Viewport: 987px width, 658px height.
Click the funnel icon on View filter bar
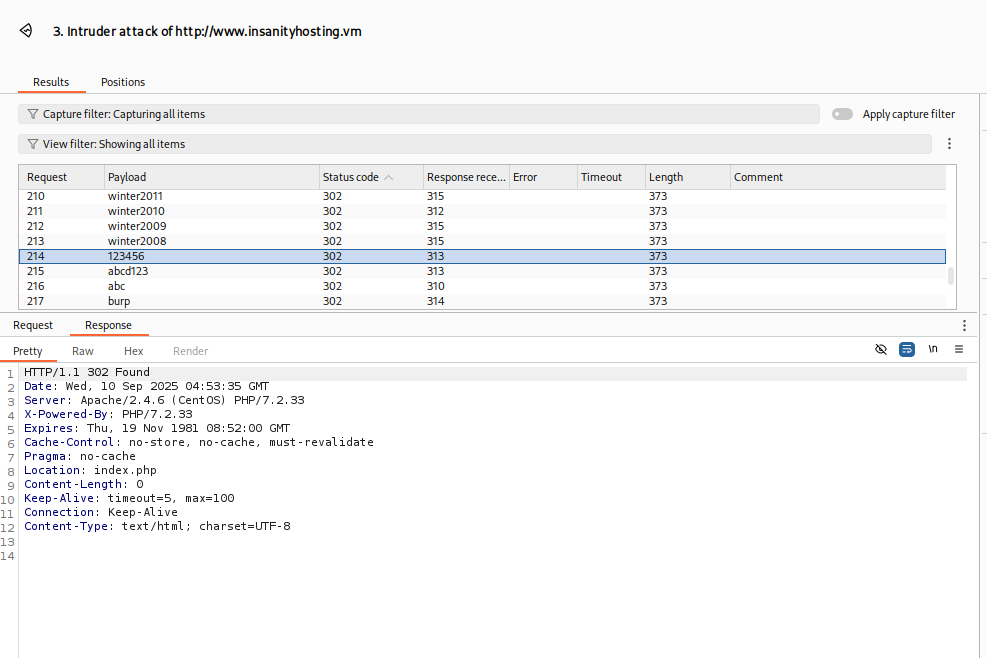coord(32,144)
